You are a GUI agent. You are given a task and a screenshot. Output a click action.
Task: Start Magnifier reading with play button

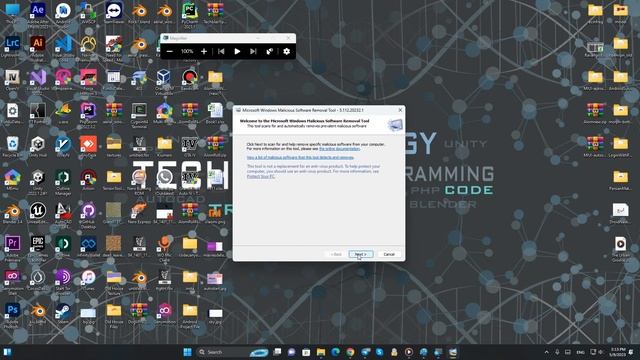click(x=237, y=51)
